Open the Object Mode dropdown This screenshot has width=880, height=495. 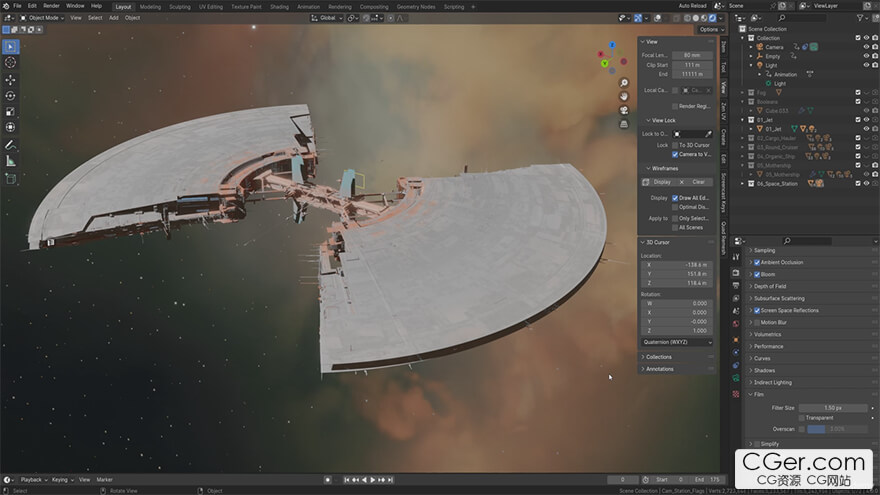[x=43, y=18]
